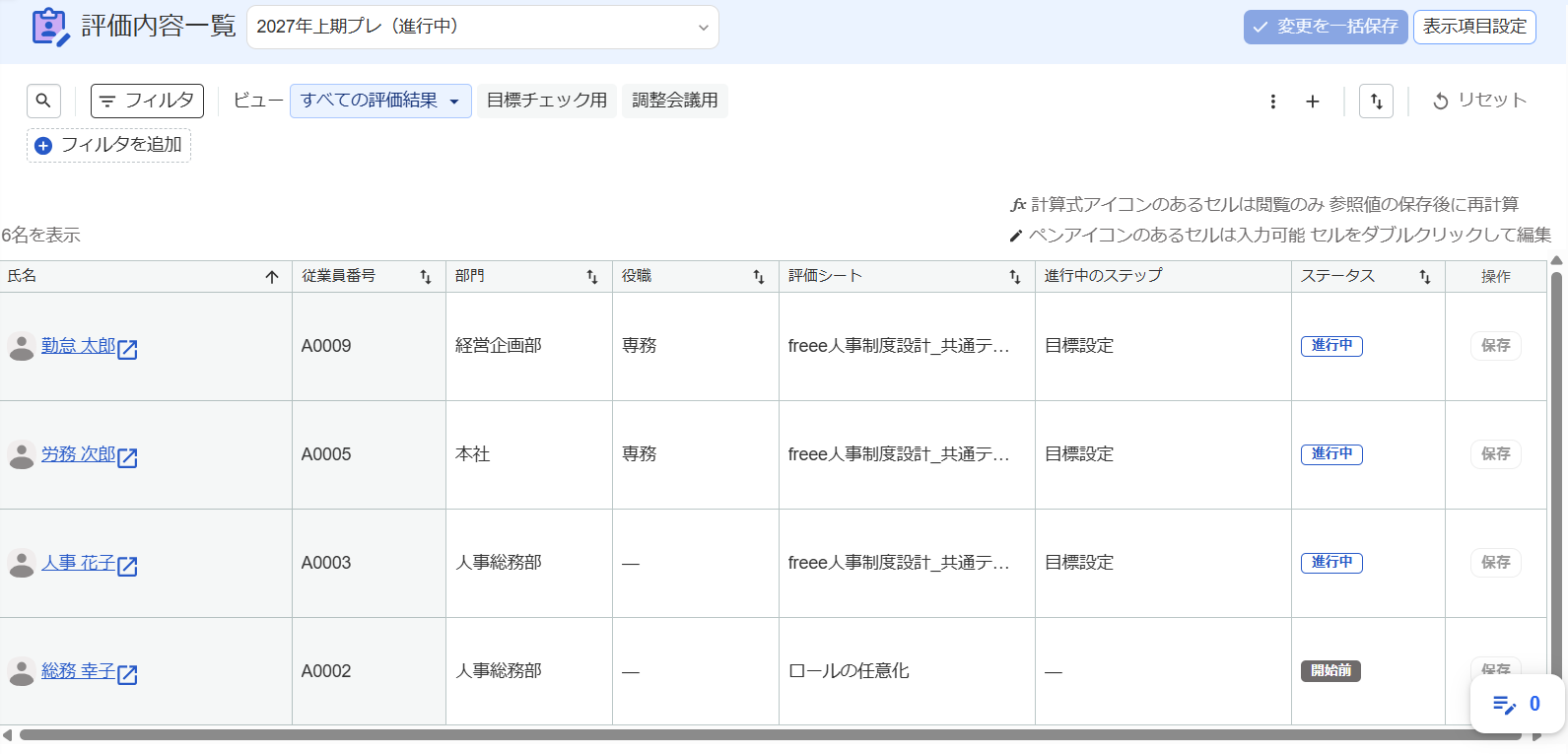Open 総務 幸子 employee link
Image resolution: width=1568 pixels, height=754 pixels.
click(x=79, y=671)
